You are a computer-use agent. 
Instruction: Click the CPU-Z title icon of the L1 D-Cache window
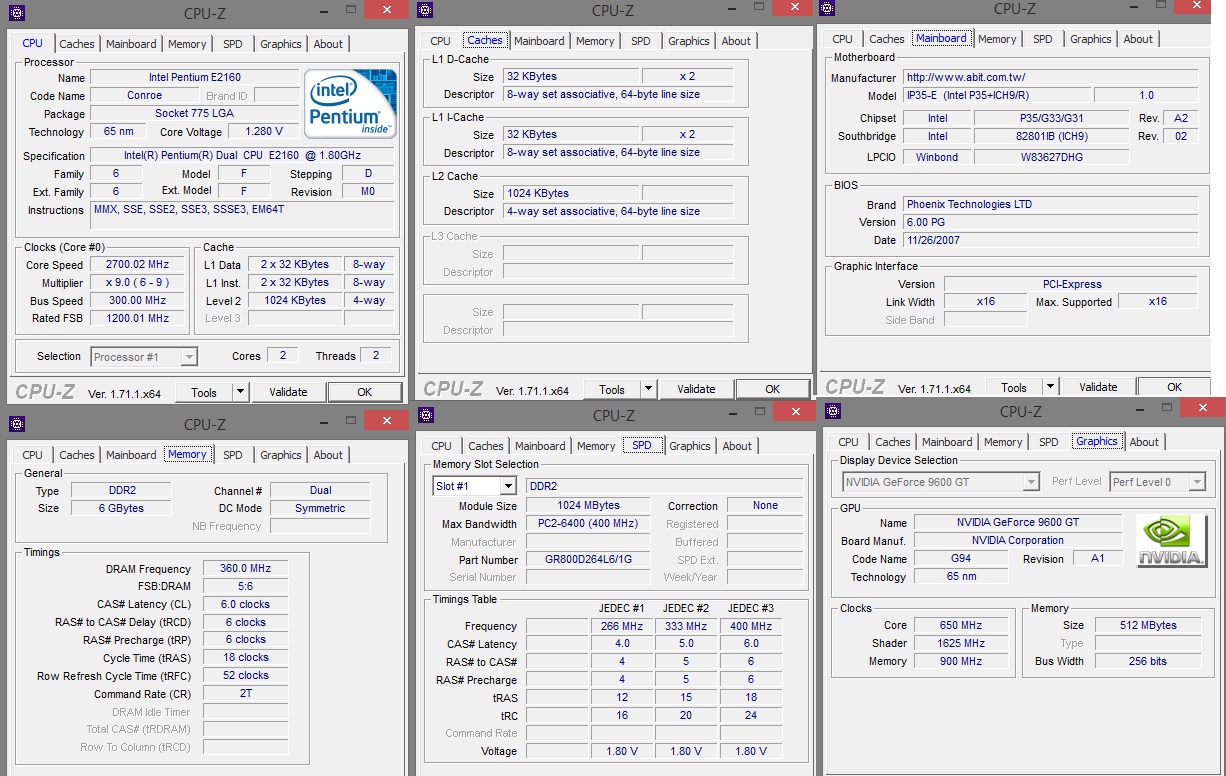pyautogui.click(x=425, y=10)
